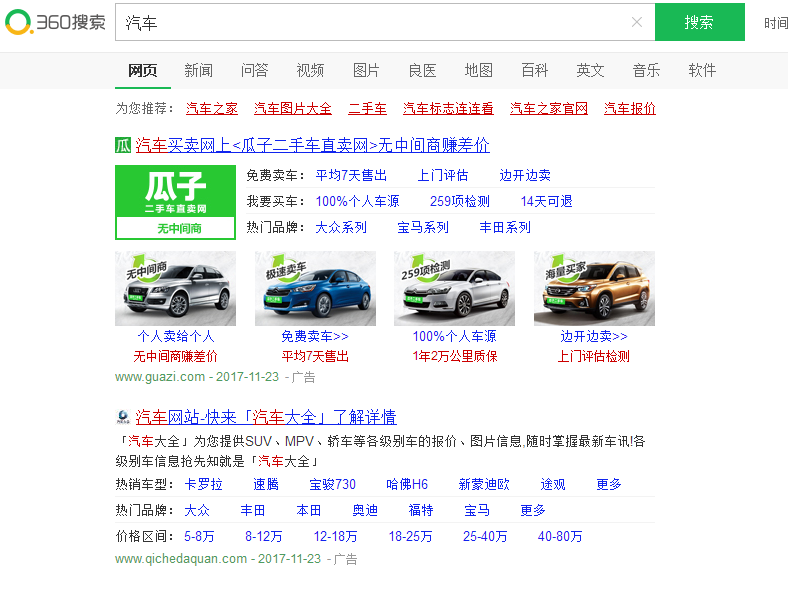
Task: Open the 地图 tab
Action: pyautogui.click(x=478, y=70)
